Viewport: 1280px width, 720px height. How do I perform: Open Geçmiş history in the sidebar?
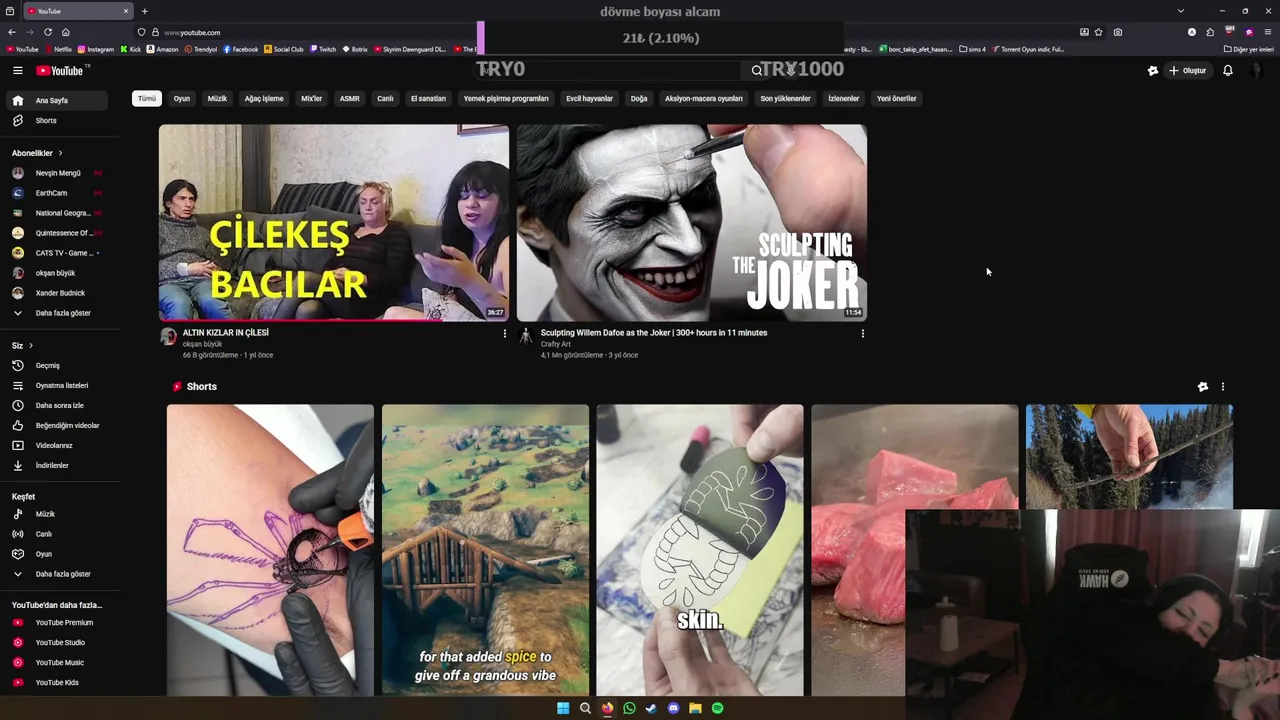56,366
